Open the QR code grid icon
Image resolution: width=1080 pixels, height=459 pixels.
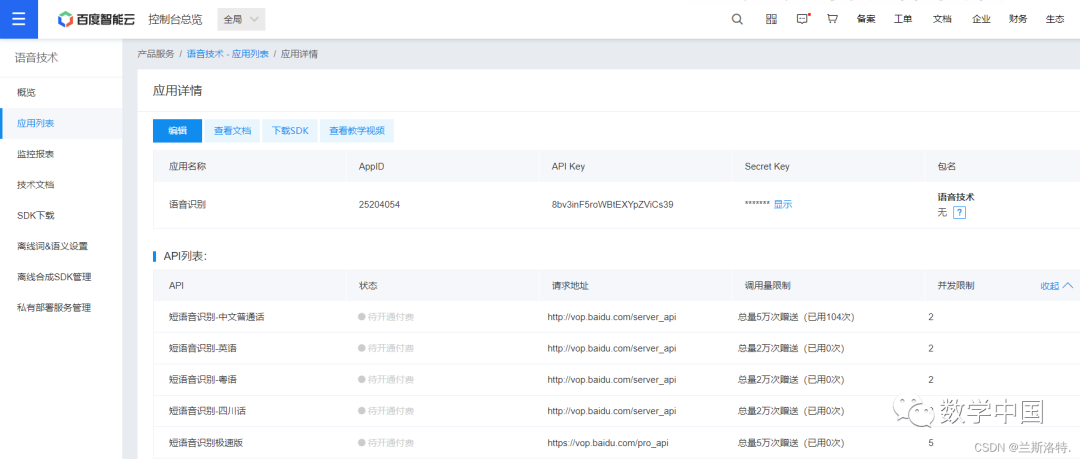pyautogui.click(x=771, y=19)
